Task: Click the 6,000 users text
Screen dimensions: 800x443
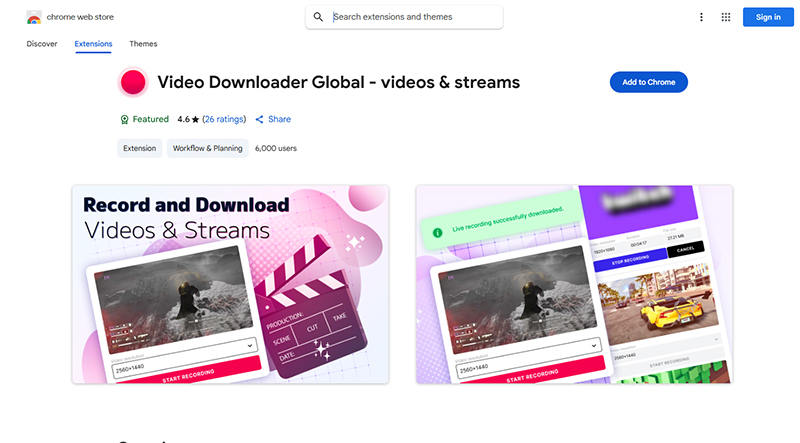Action: [276, 148]
